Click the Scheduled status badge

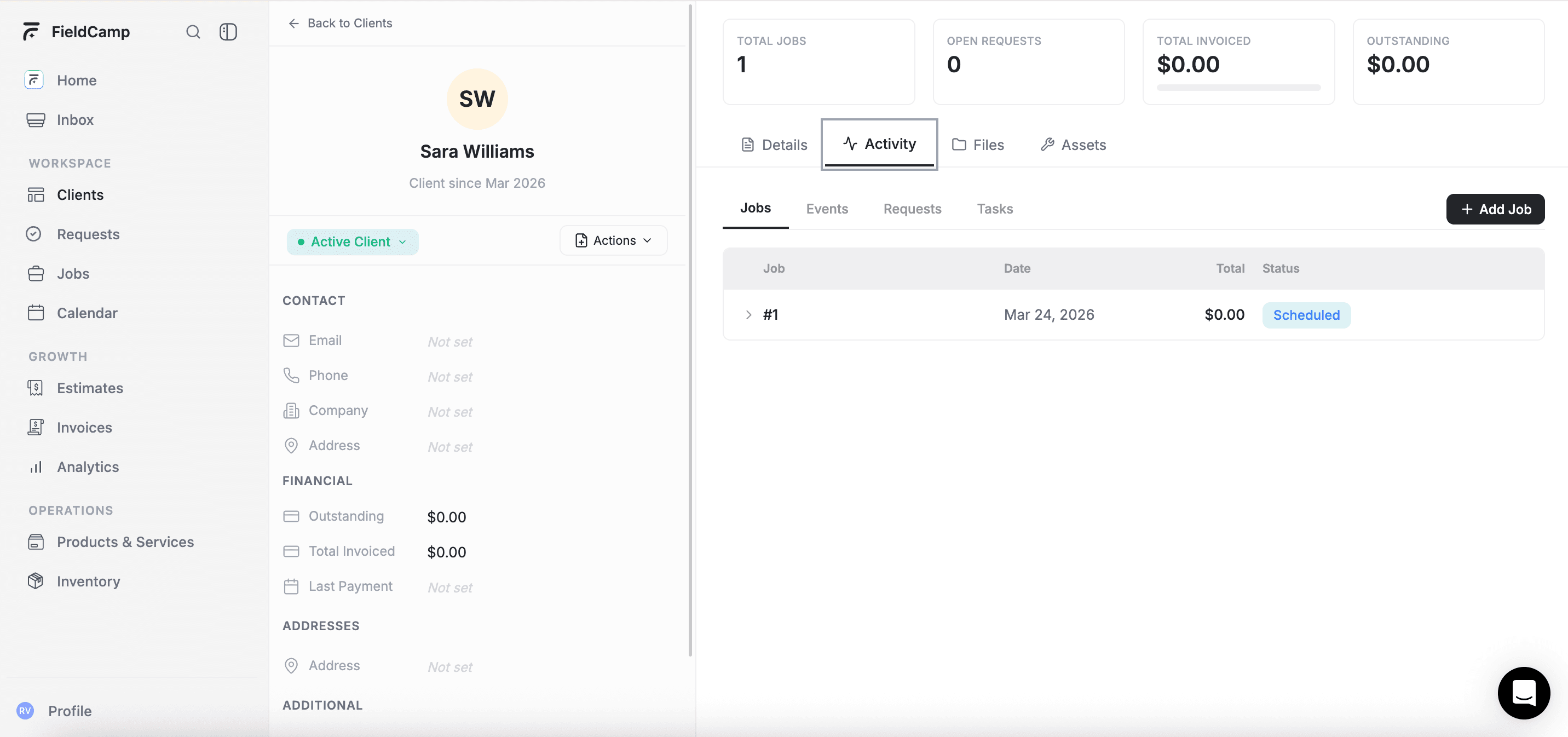coord(1306,315)
